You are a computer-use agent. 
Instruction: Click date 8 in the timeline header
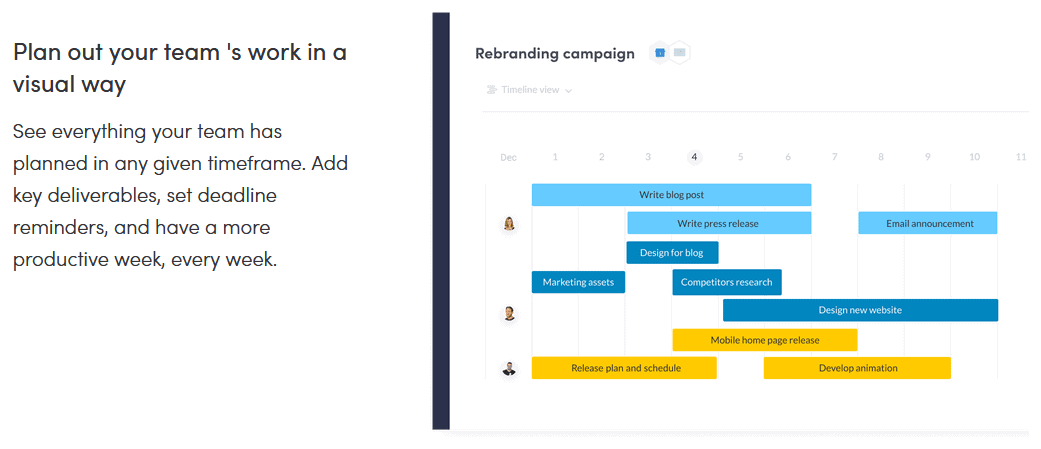881,157
